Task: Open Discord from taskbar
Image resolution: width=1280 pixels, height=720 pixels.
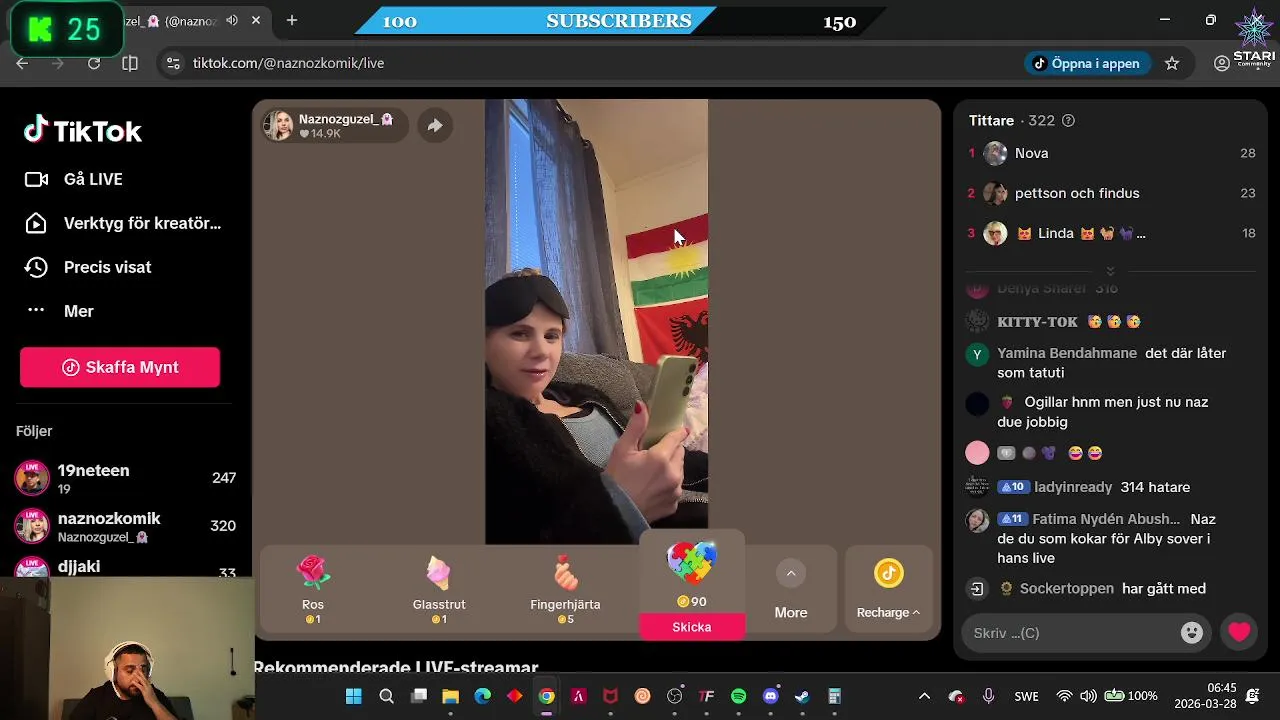Action: (771, 696)
